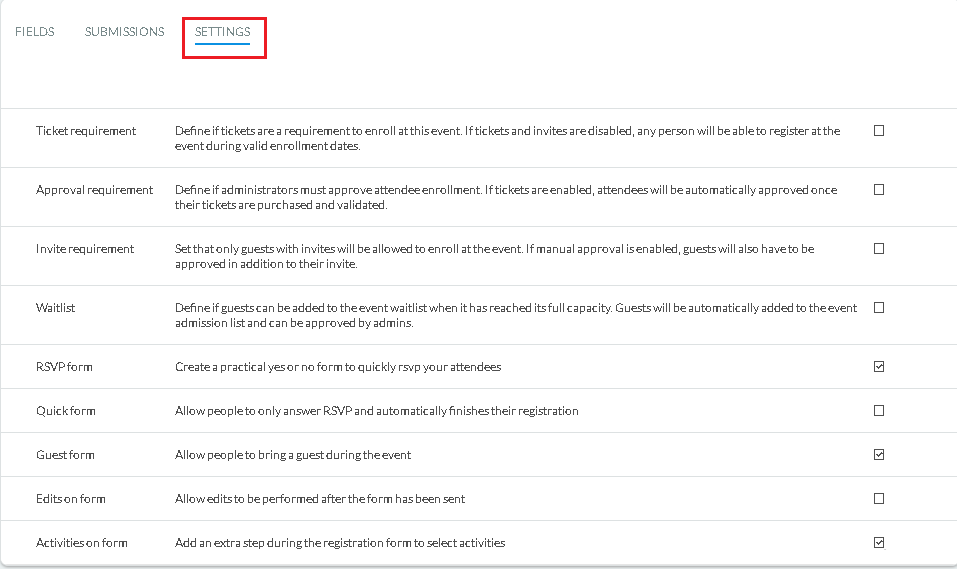The image size is (957, 569).
Task: Click the description starting "Define if tickets are a requirement"
Action: (508, 138)
